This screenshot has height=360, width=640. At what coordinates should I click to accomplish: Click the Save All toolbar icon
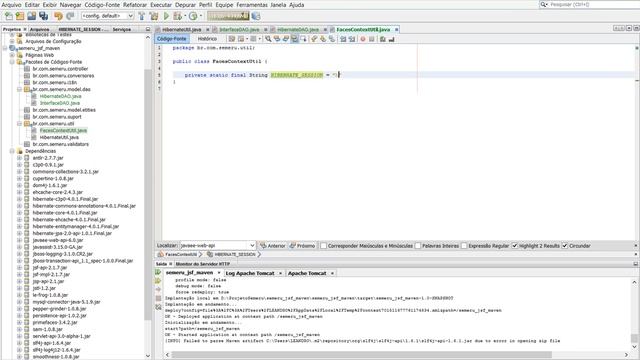[x=44, y=16]
